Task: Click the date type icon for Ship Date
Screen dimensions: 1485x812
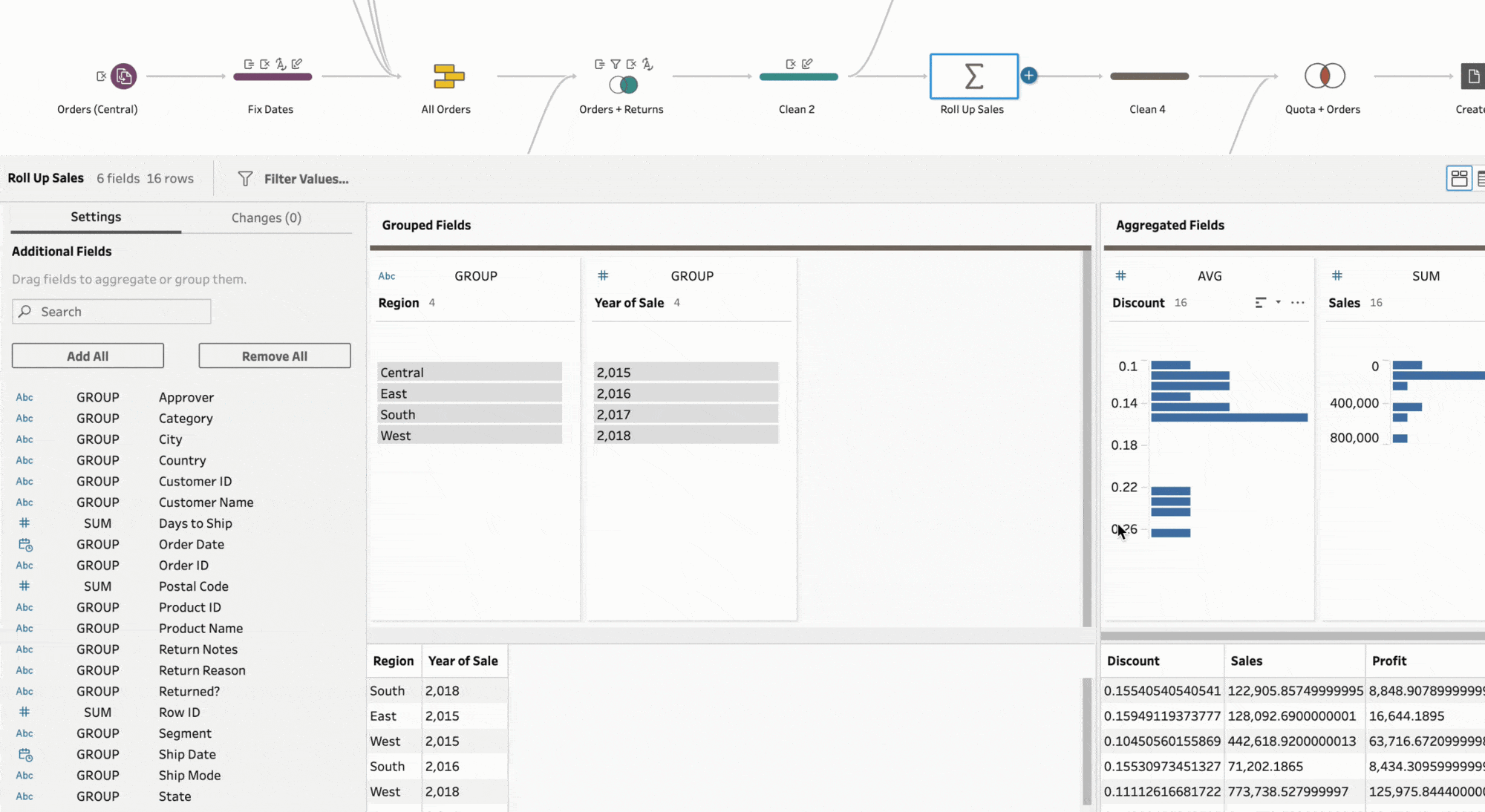Action: [25, 755]
